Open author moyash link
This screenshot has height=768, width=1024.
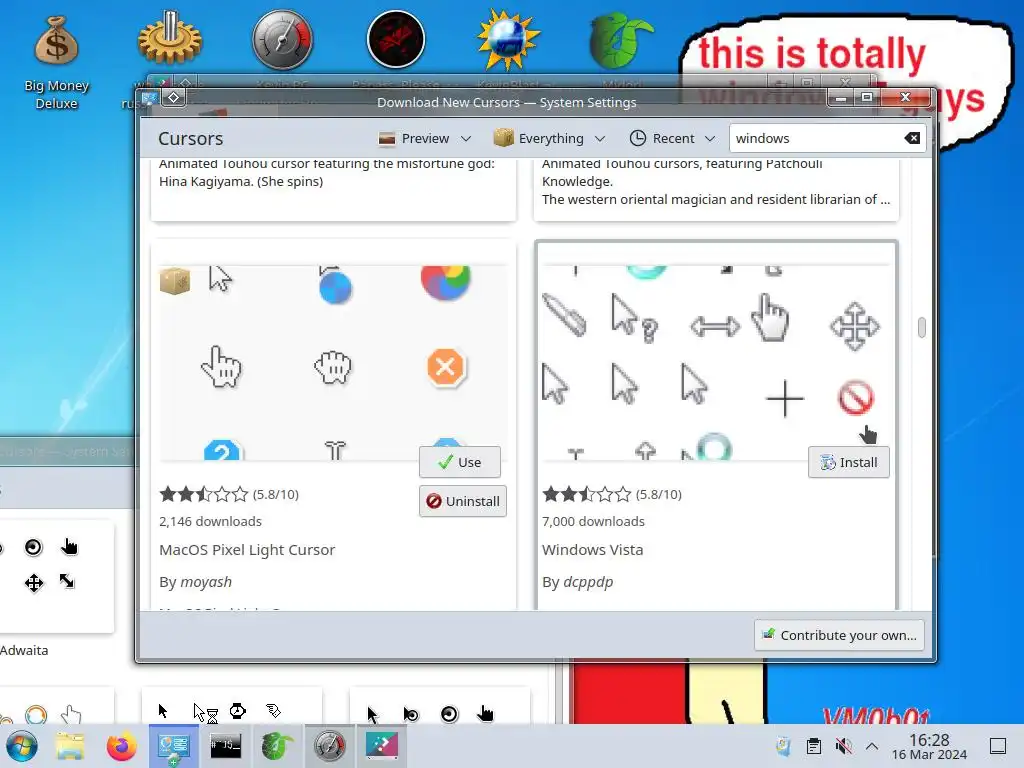click(x=206, y=582)
